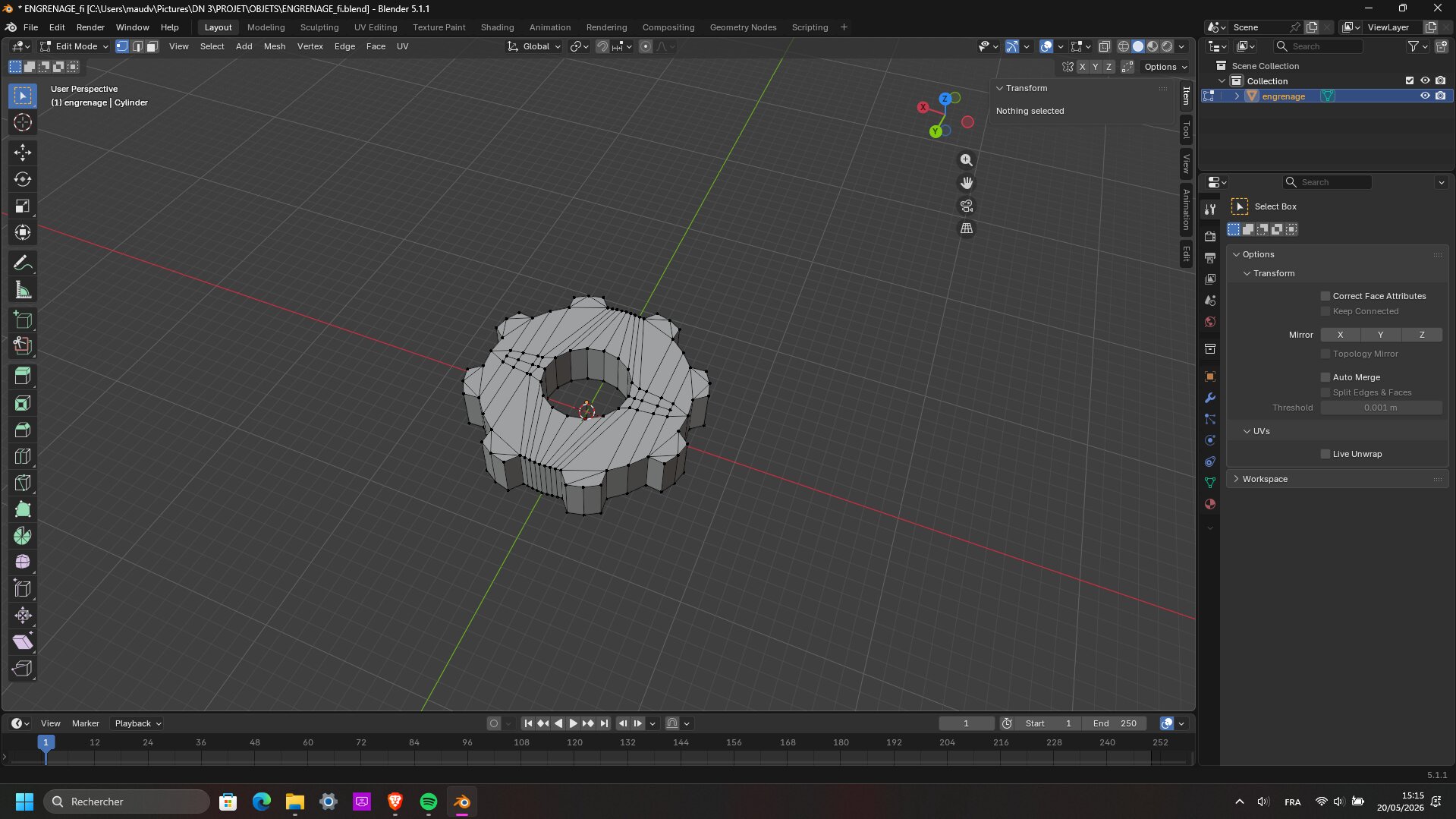Image resolution: width=1456 pixels, height=819 pixels.
Task: Select the Smooth vertices tool
Action: coord(23,562)
